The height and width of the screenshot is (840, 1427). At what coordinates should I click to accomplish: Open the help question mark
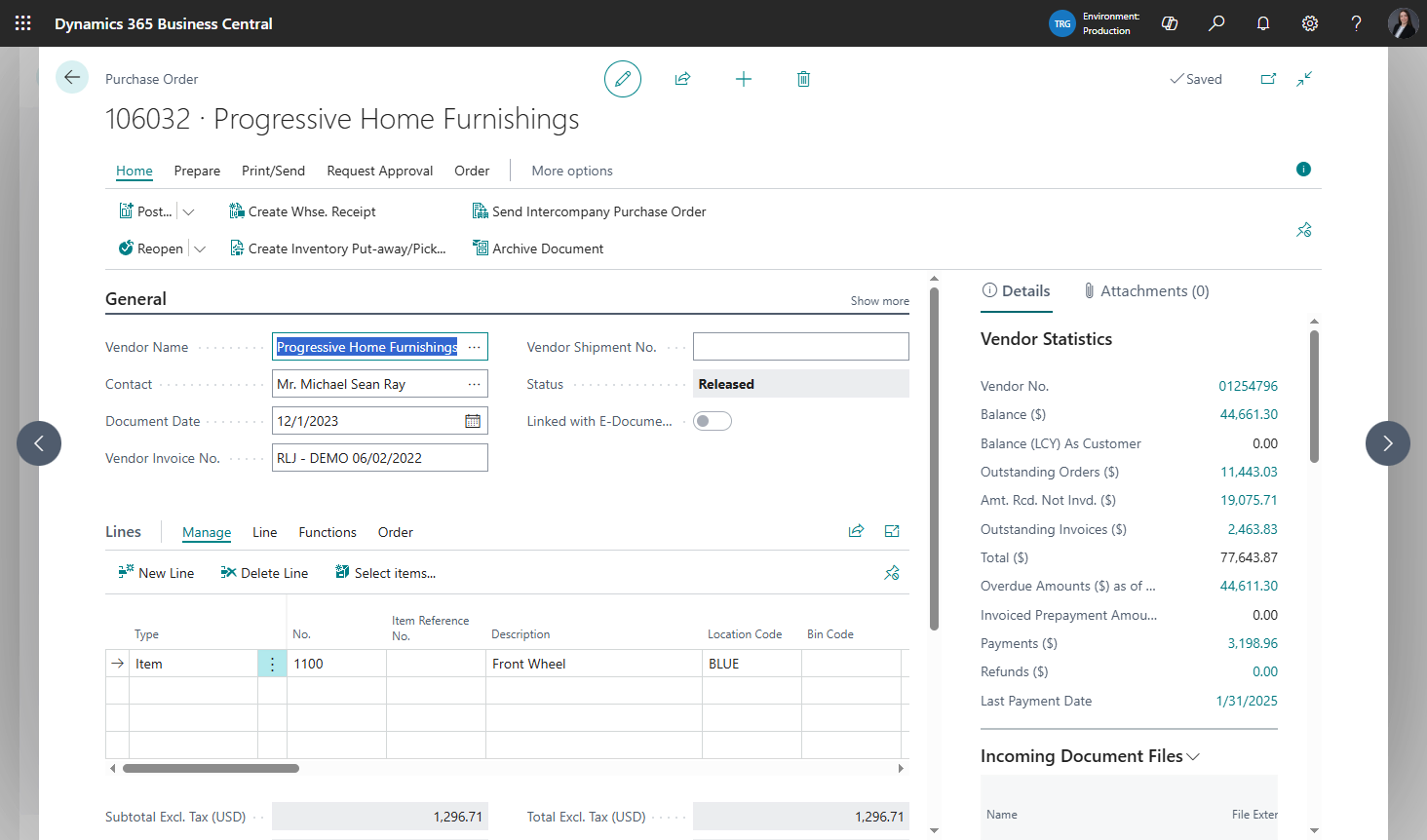(1356, 23)
